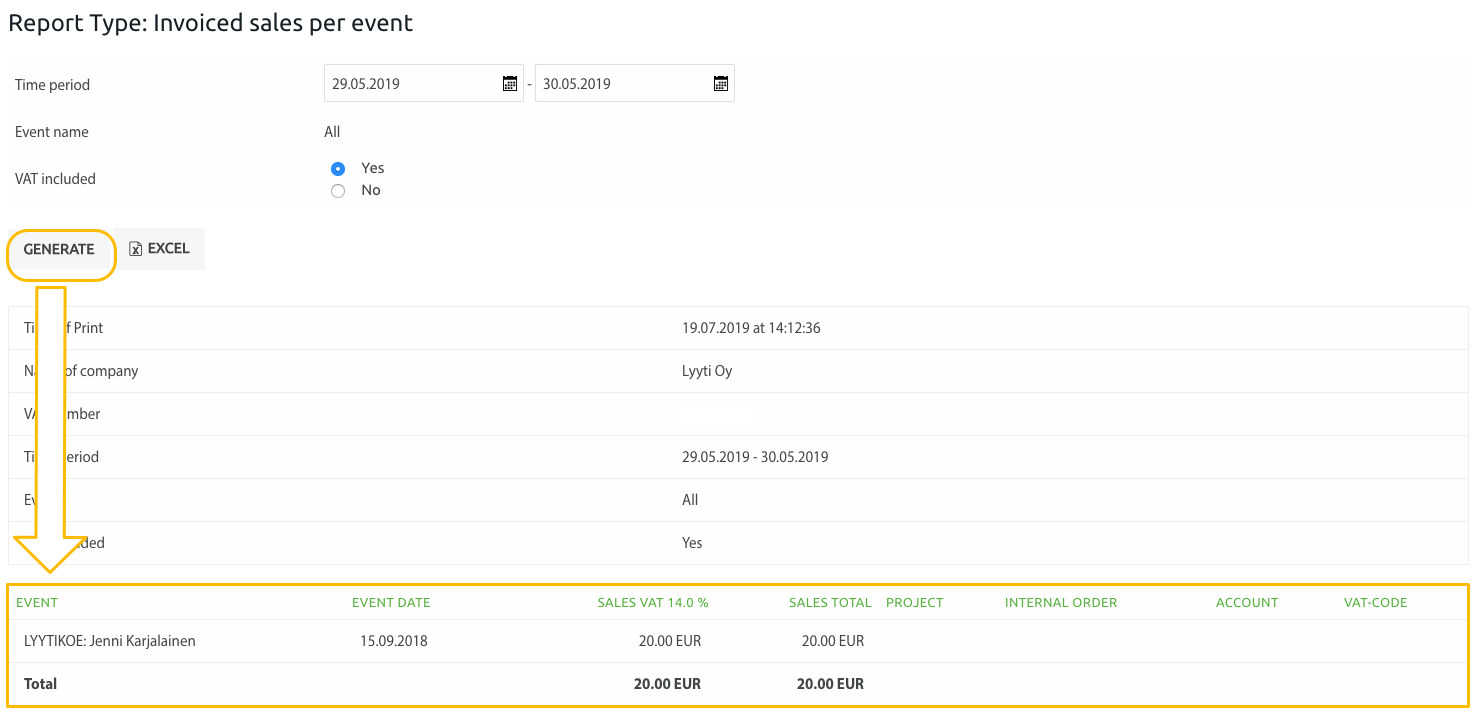The image size is (1480, 728).
Task: Click the ACCOUNT column header
Action: (1247, 602)
